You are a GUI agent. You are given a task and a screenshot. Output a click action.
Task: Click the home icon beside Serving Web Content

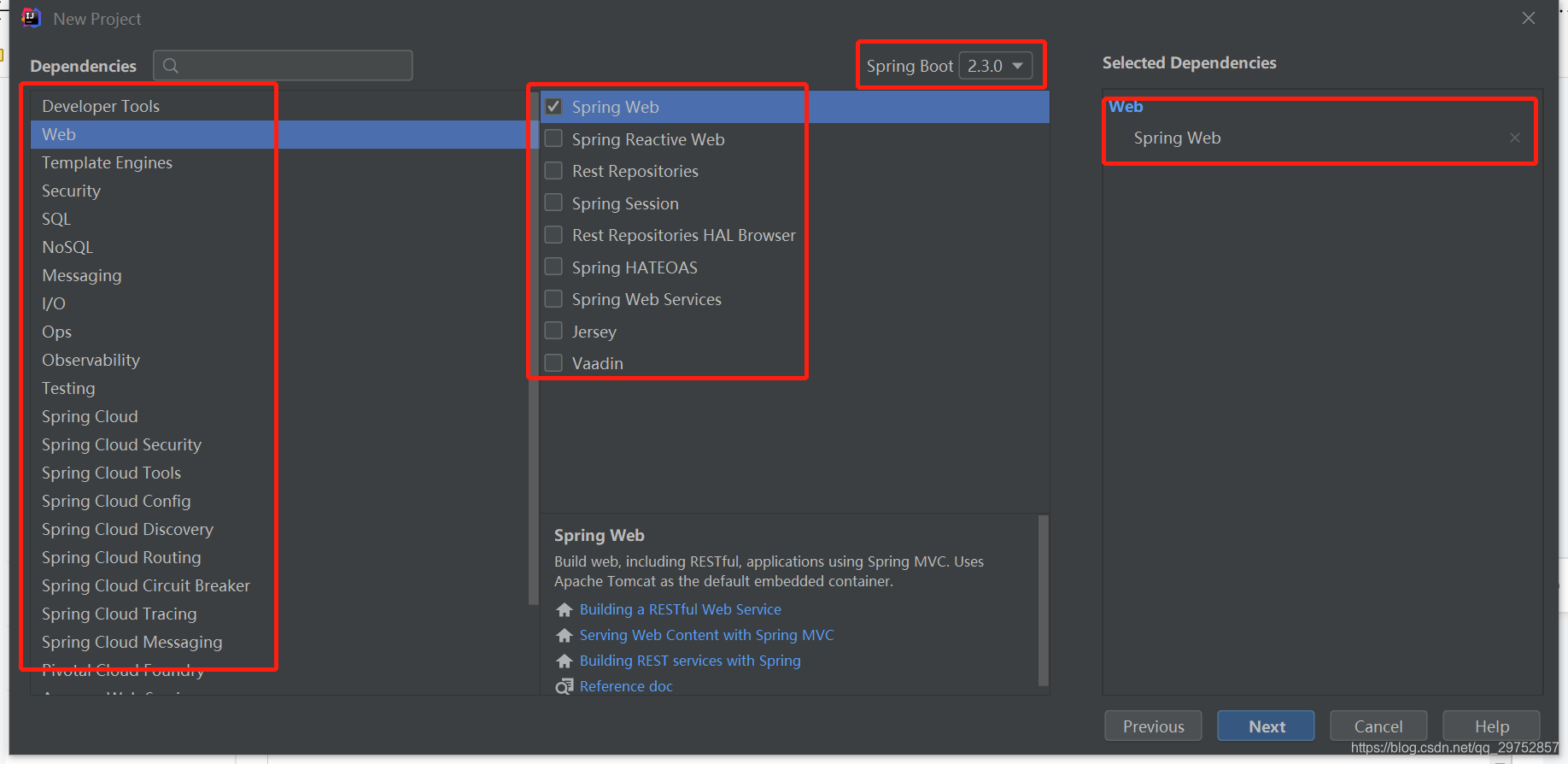pos(564,635)
